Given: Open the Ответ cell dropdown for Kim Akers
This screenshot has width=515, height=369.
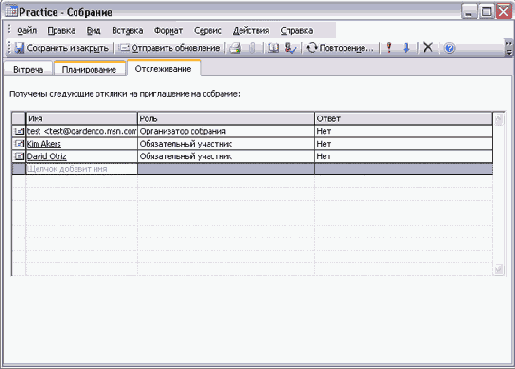Looking at the screenshot, I should point(403,144).
